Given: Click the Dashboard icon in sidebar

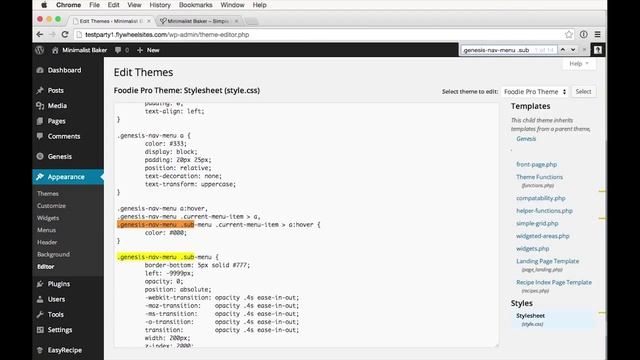Looking at the screenshot, I should 40,70.
